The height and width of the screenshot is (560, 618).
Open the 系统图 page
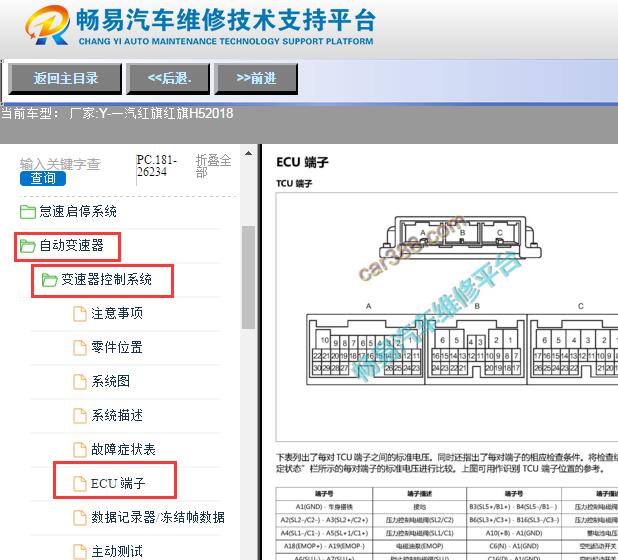click(110, 381)
